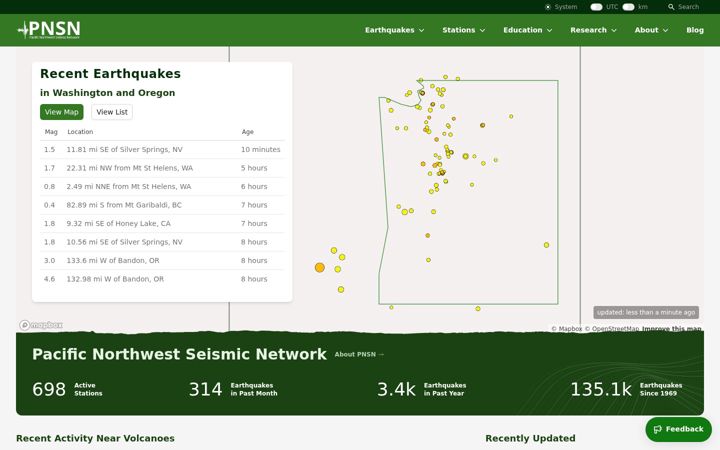Expand the Education menu chevron
720x450 pixels.
[549, 30]
